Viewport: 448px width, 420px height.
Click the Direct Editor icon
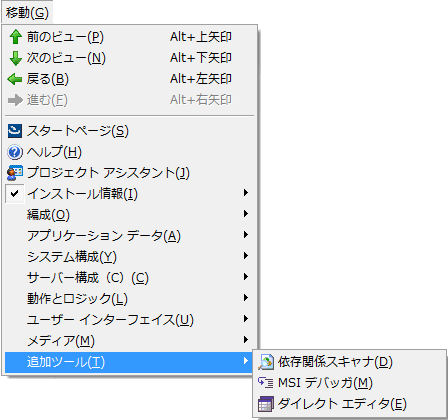coord(266,404)
